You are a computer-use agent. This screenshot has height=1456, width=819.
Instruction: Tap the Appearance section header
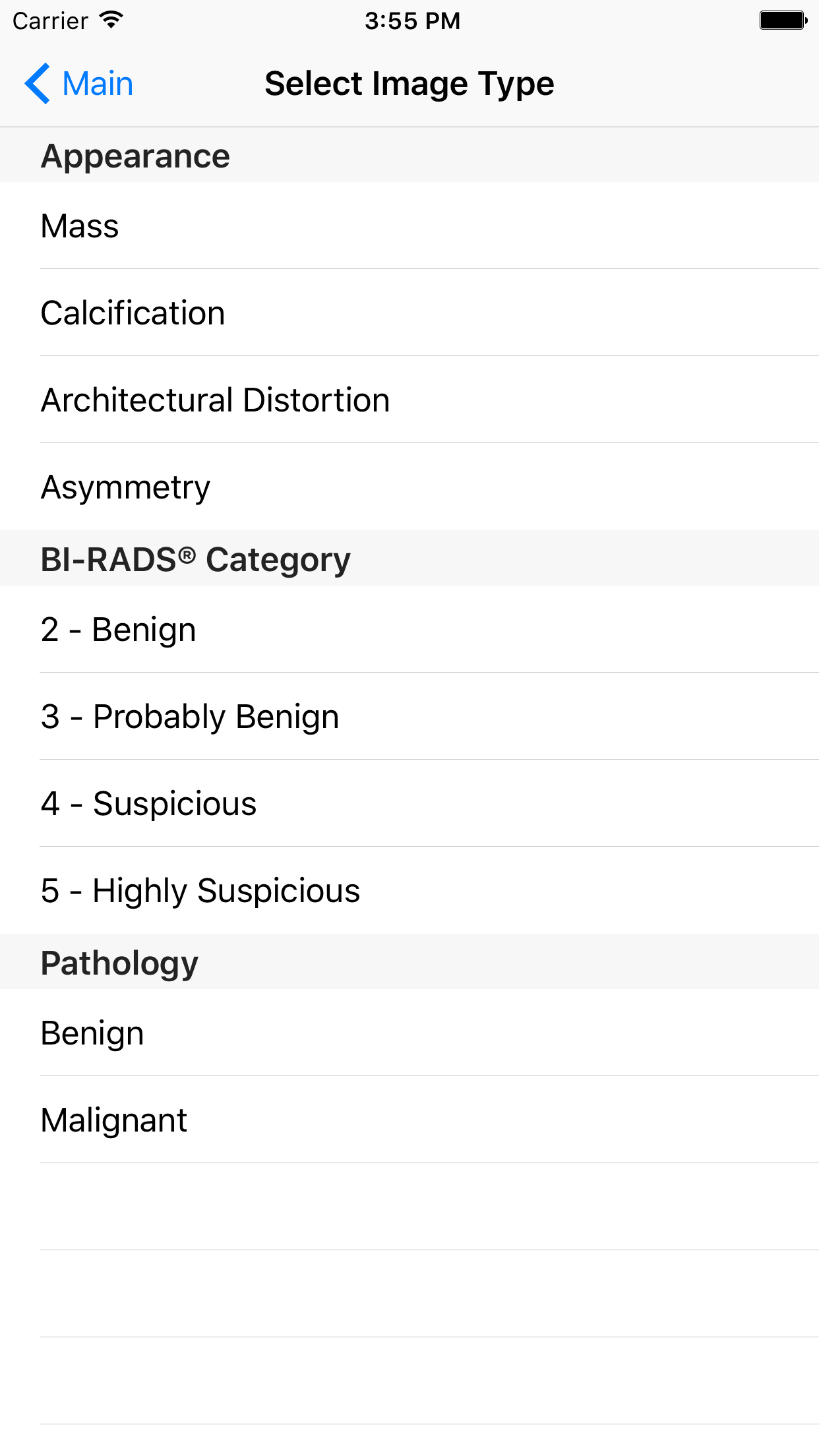click(x=135, y=156)
